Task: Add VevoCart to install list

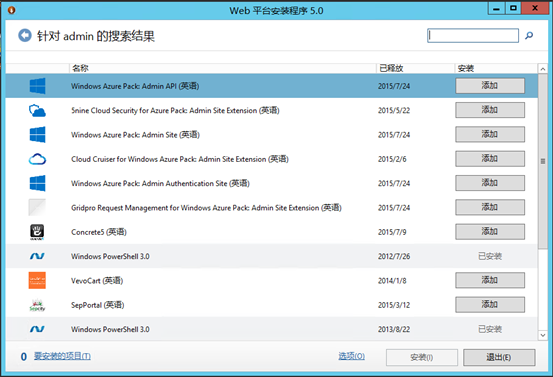Action: (490, 280)
